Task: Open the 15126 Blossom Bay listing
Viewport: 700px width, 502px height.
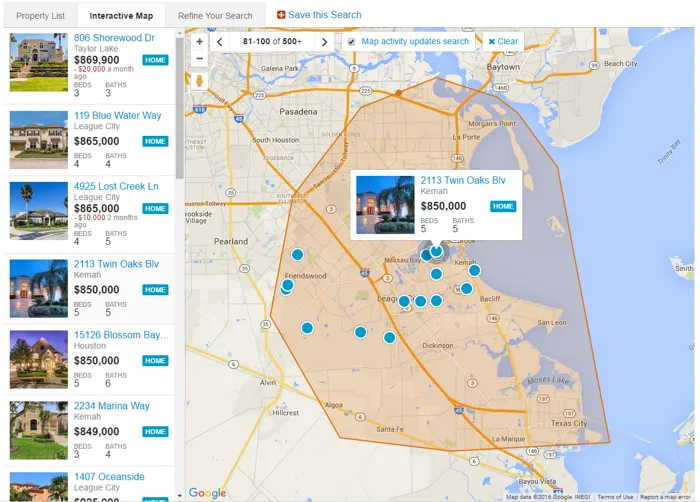Action: point(121,335)
